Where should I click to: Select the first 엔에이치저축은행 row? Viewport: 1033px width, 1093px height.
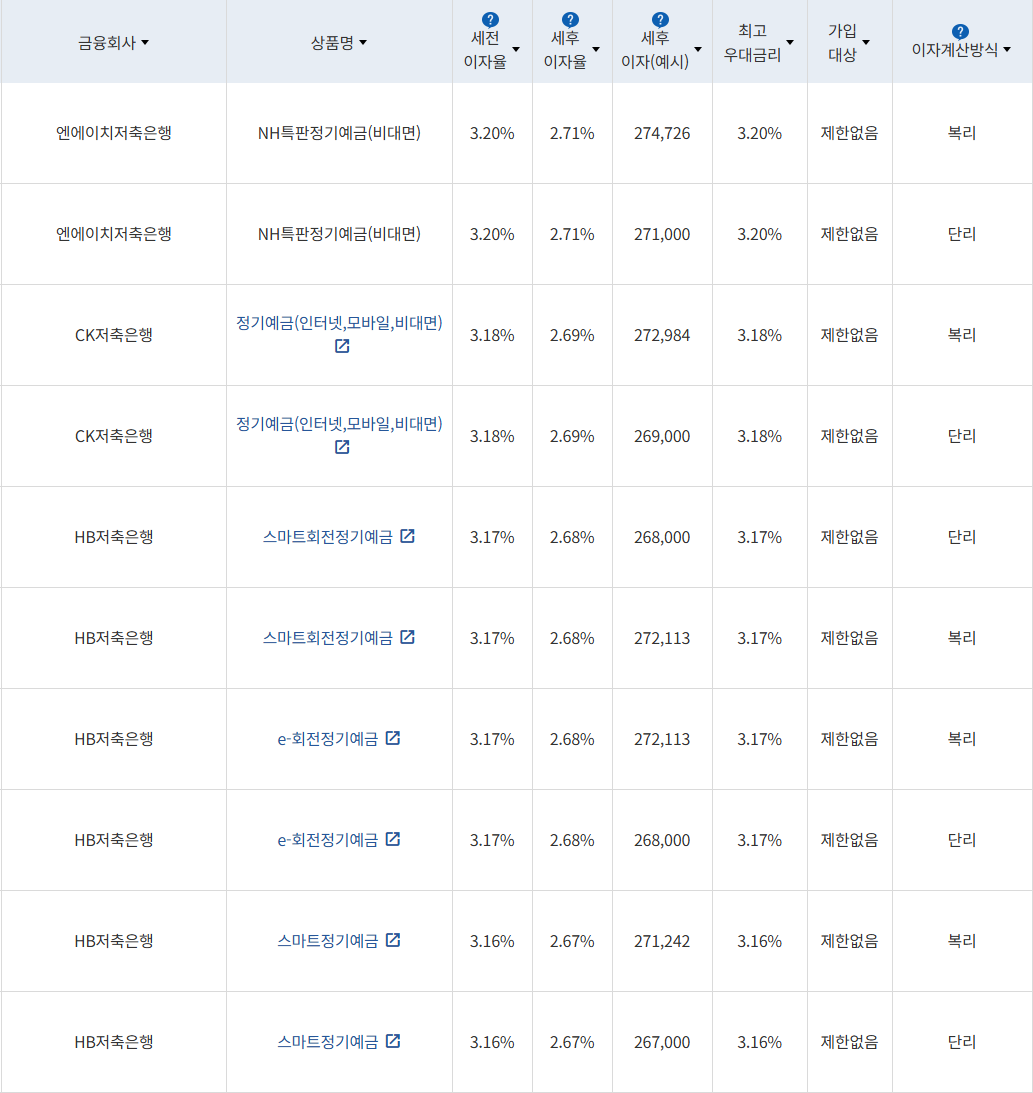pyautogui.click(x=114, y=131)
